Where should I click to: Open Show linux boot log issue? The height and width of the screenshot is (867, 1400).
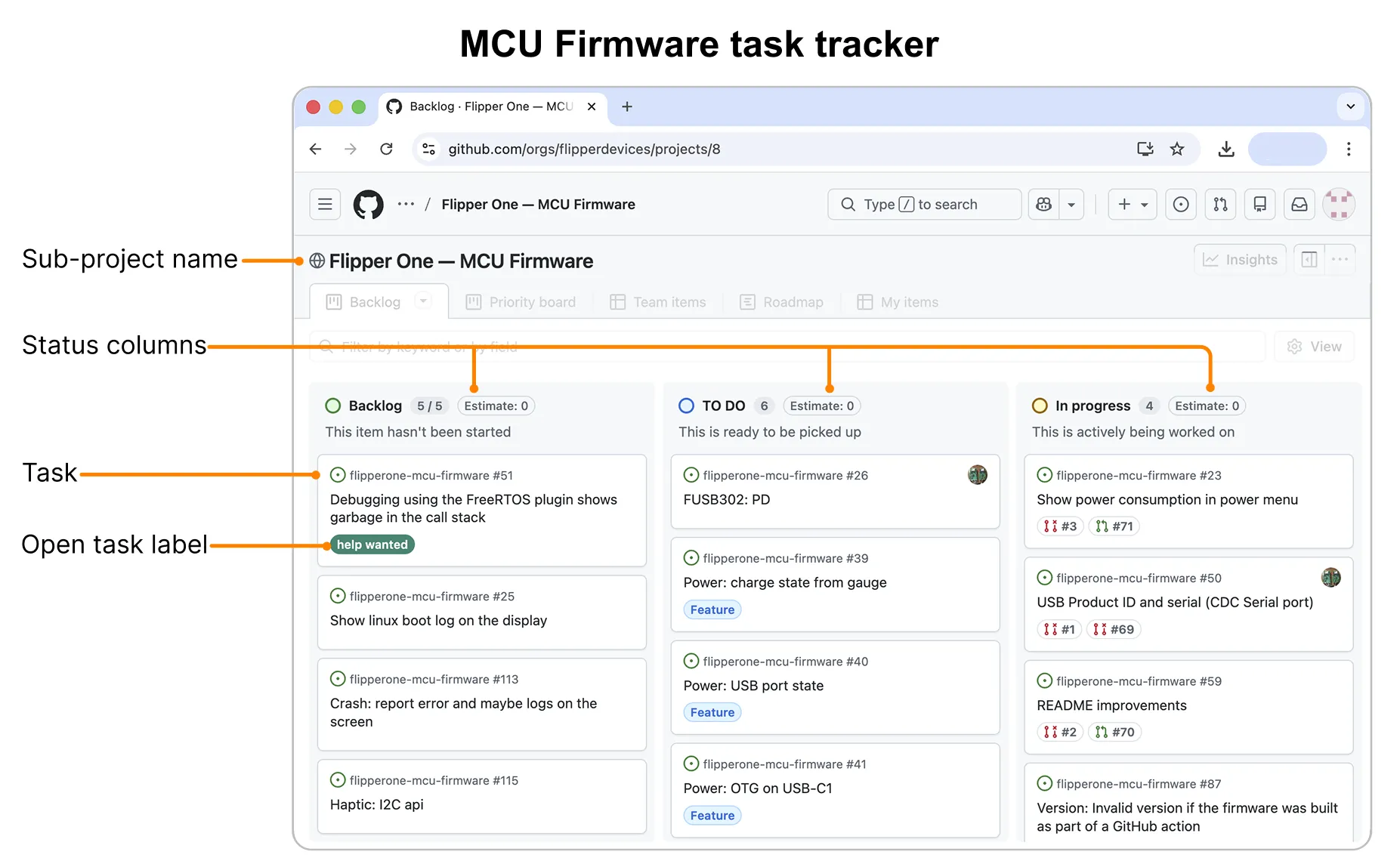click(x=438, y=620)
